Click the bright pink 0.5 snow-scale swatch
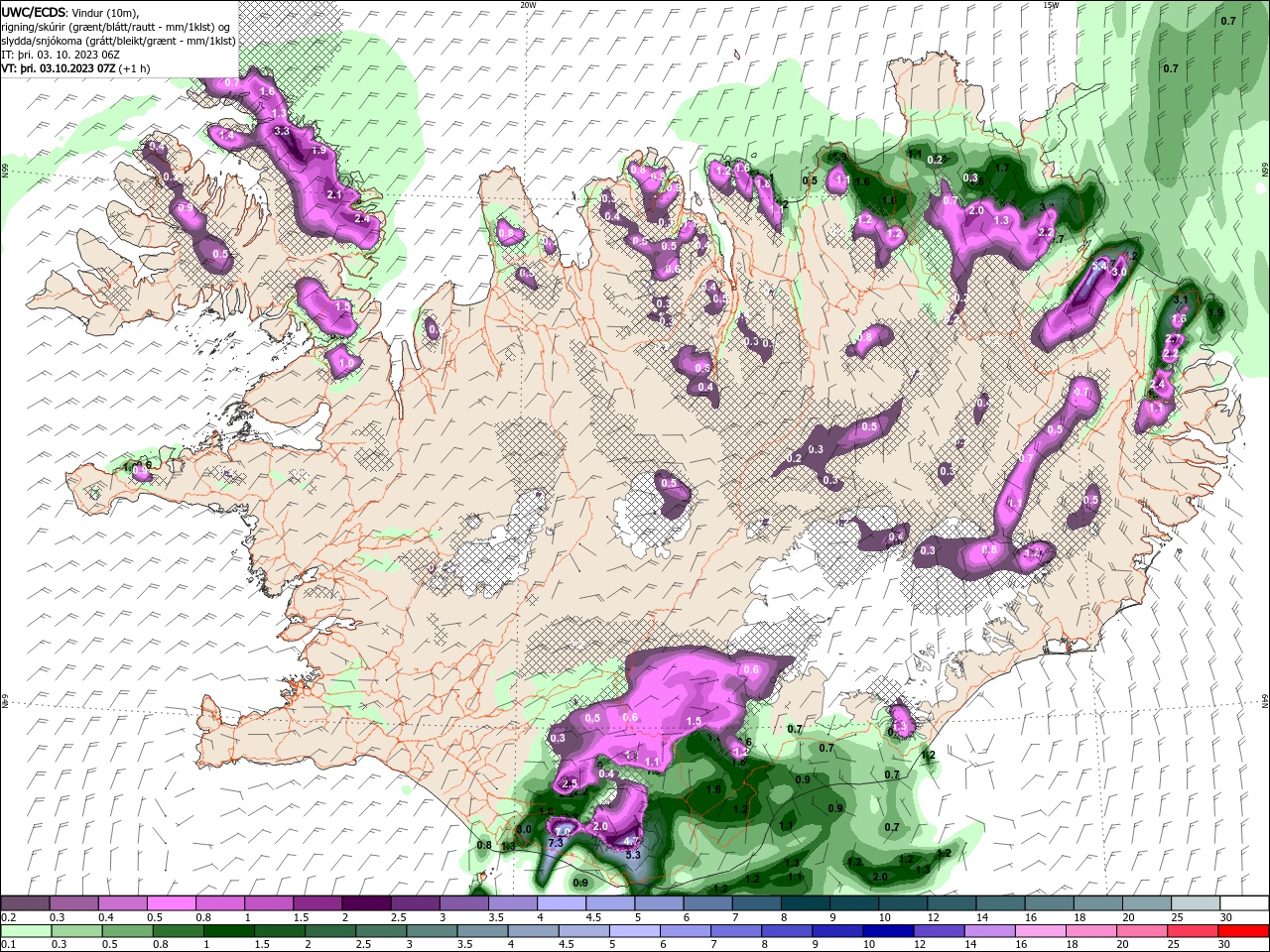This screenshot has width=1270, height=952. click(x=171, y=903)
